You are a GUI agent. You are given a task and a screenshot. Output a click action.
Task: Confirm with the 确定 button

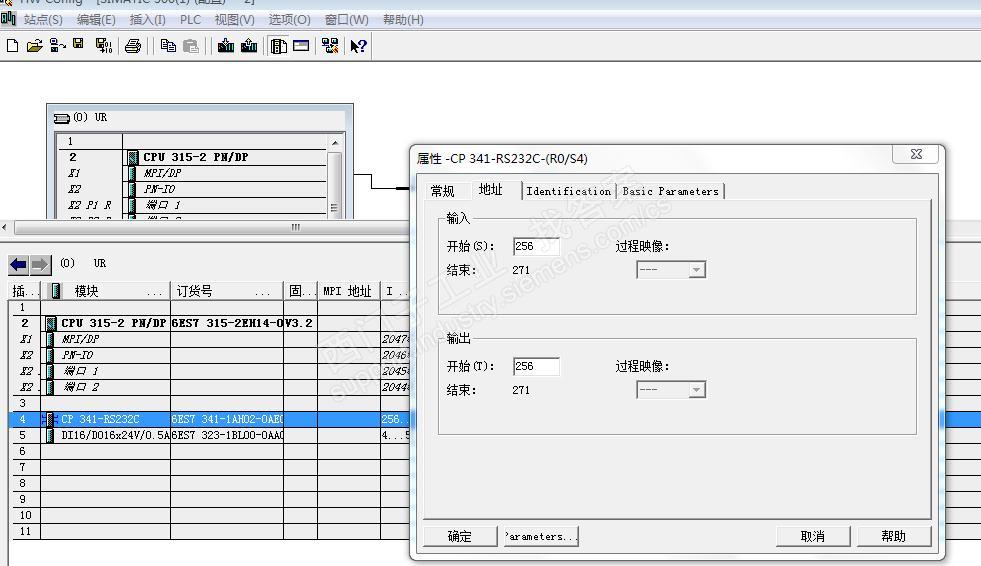(x=460, y=536)
